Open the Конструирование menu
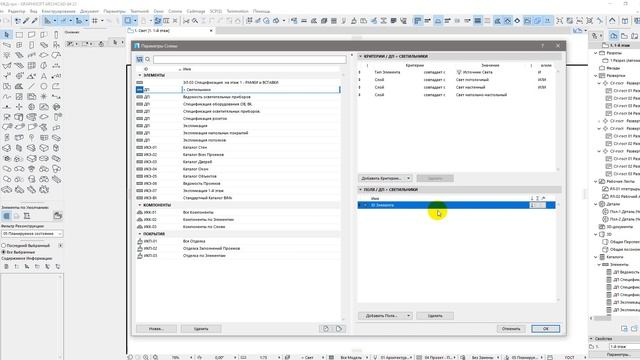The image size is (640, 360). tap(58, 11)
